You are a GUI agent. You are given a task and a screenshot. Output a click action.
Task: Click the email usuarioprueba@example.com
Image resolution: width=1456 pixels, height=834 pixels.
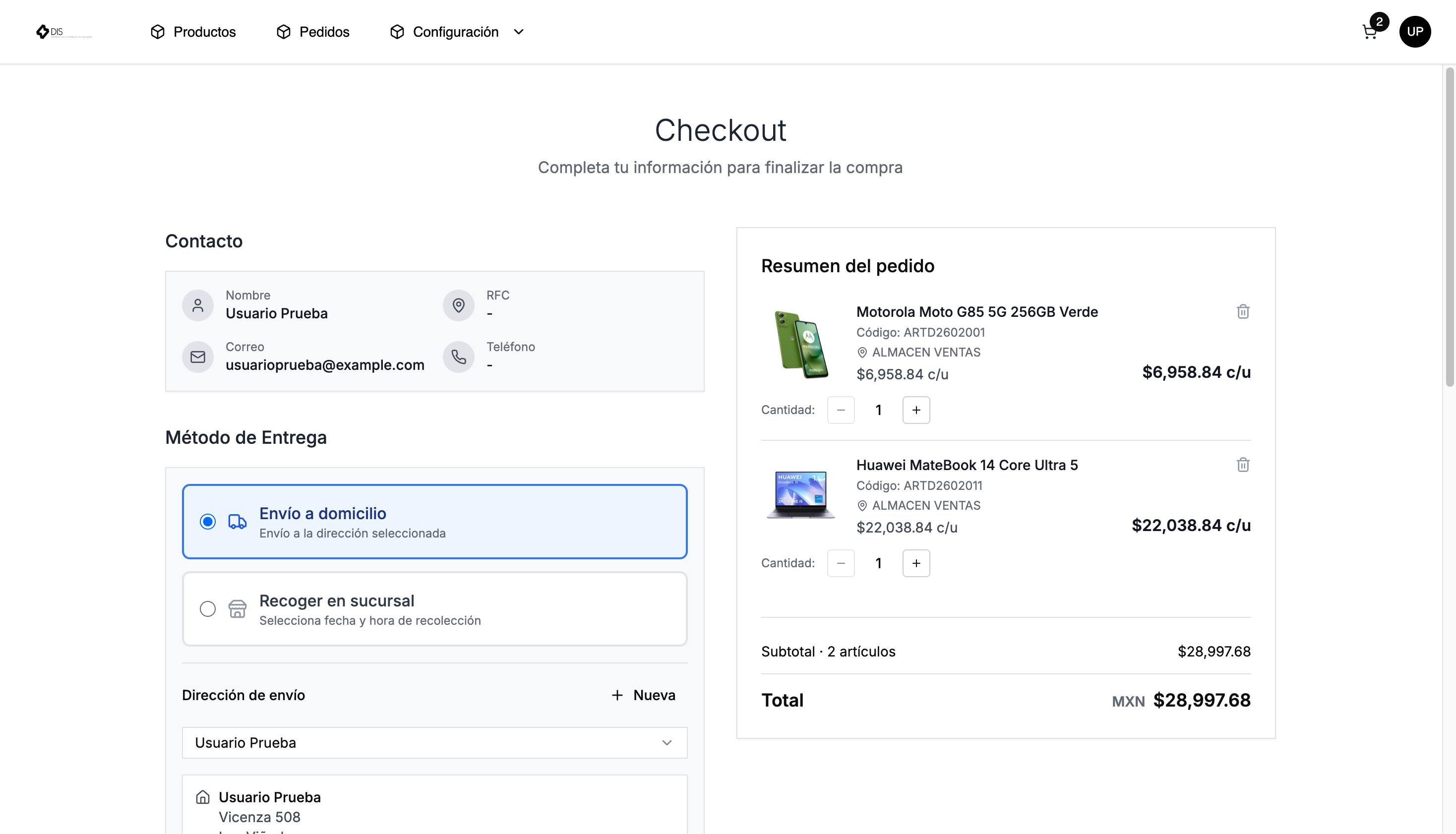(325, 365)
